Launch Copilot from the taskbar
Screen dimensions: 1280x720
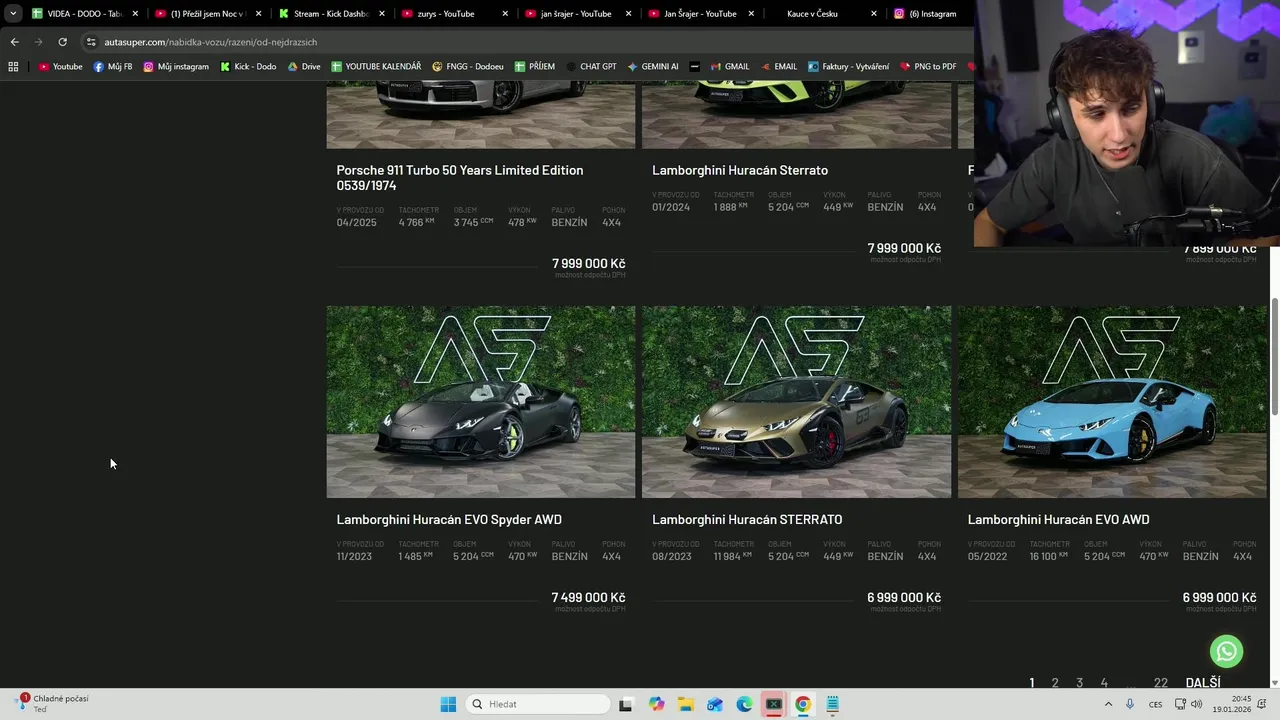coord(656,704)
